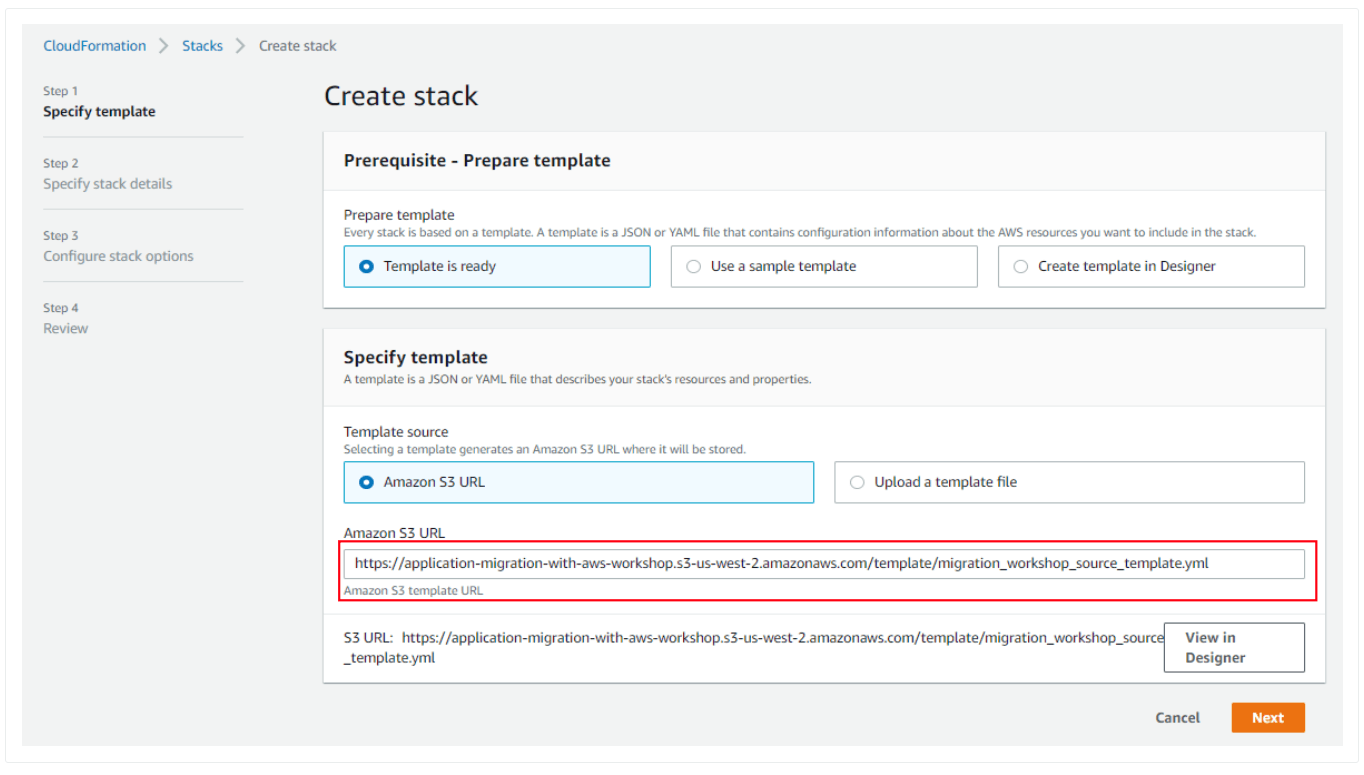Click the Create stack breadcrumb text
The image size is (1364, 775).
click(298, 46)
